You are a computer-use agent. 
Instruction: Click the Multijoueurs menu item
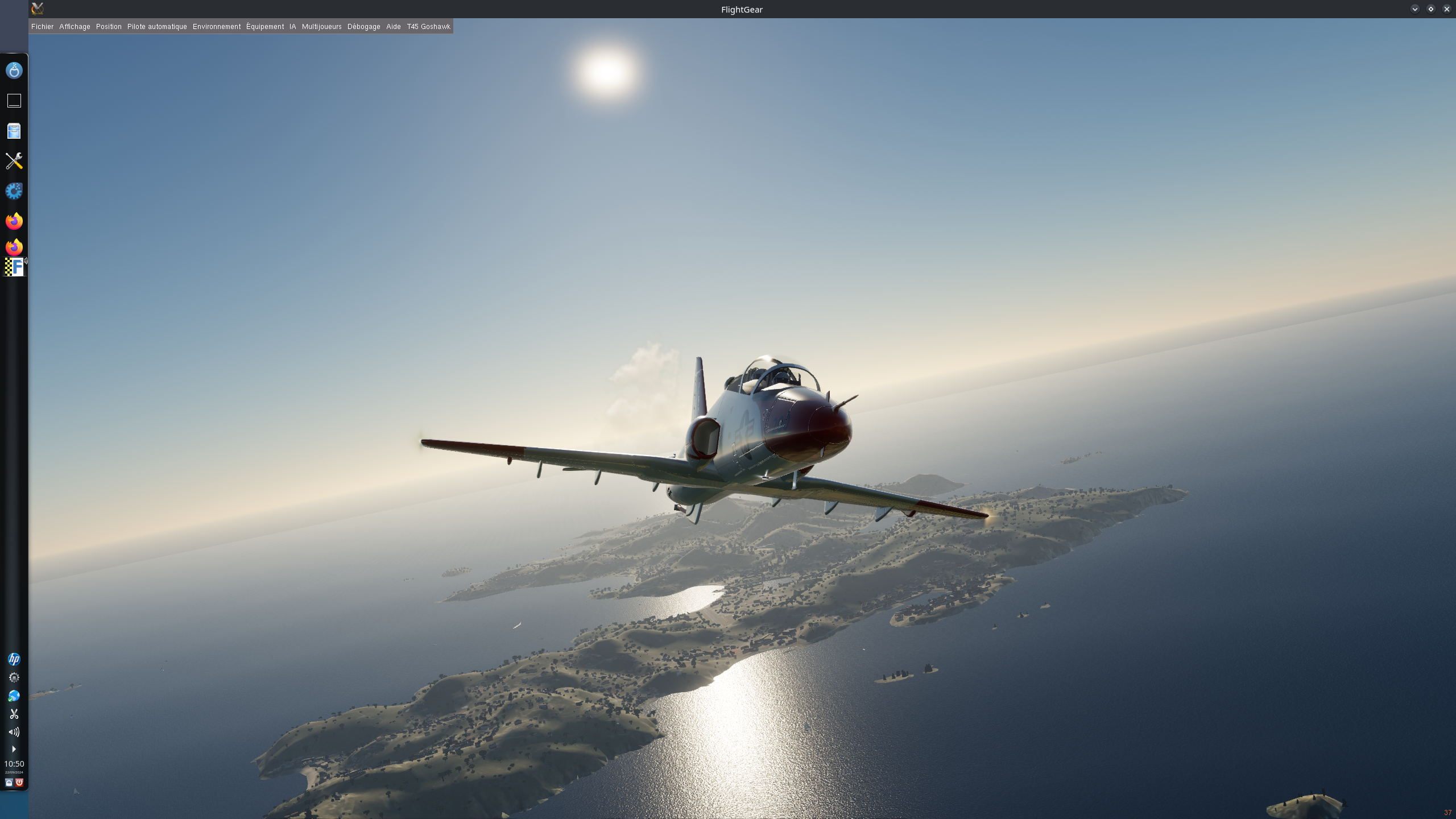pos(321,27)
